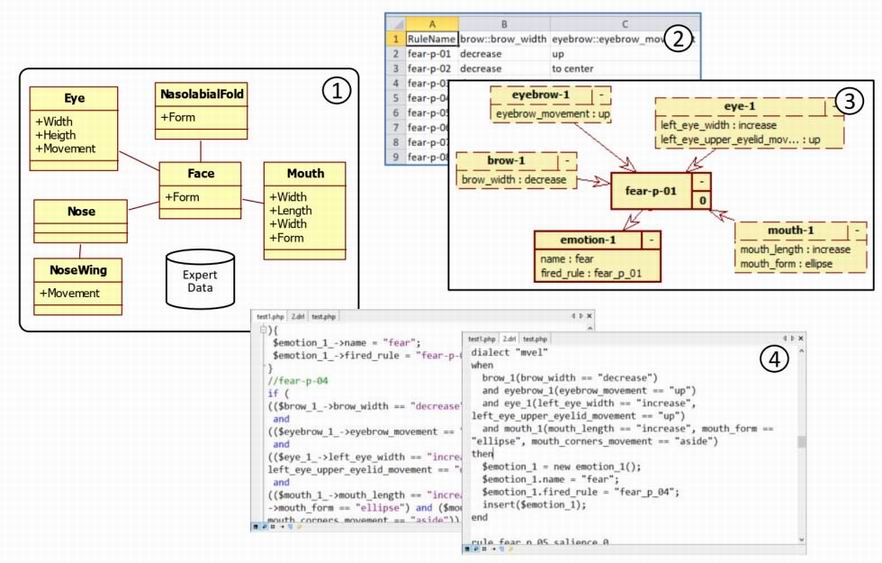Click the 'brow_width : decrease' attribute
Screen dimensions: 882x563
(x=514, y=179)
